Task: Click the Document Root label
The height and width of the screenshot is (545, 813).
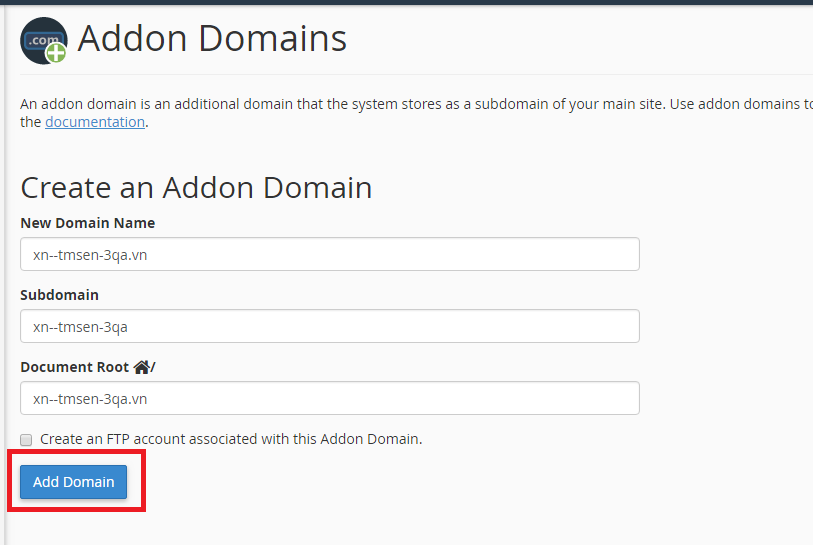Action: (x=75, y=367)
